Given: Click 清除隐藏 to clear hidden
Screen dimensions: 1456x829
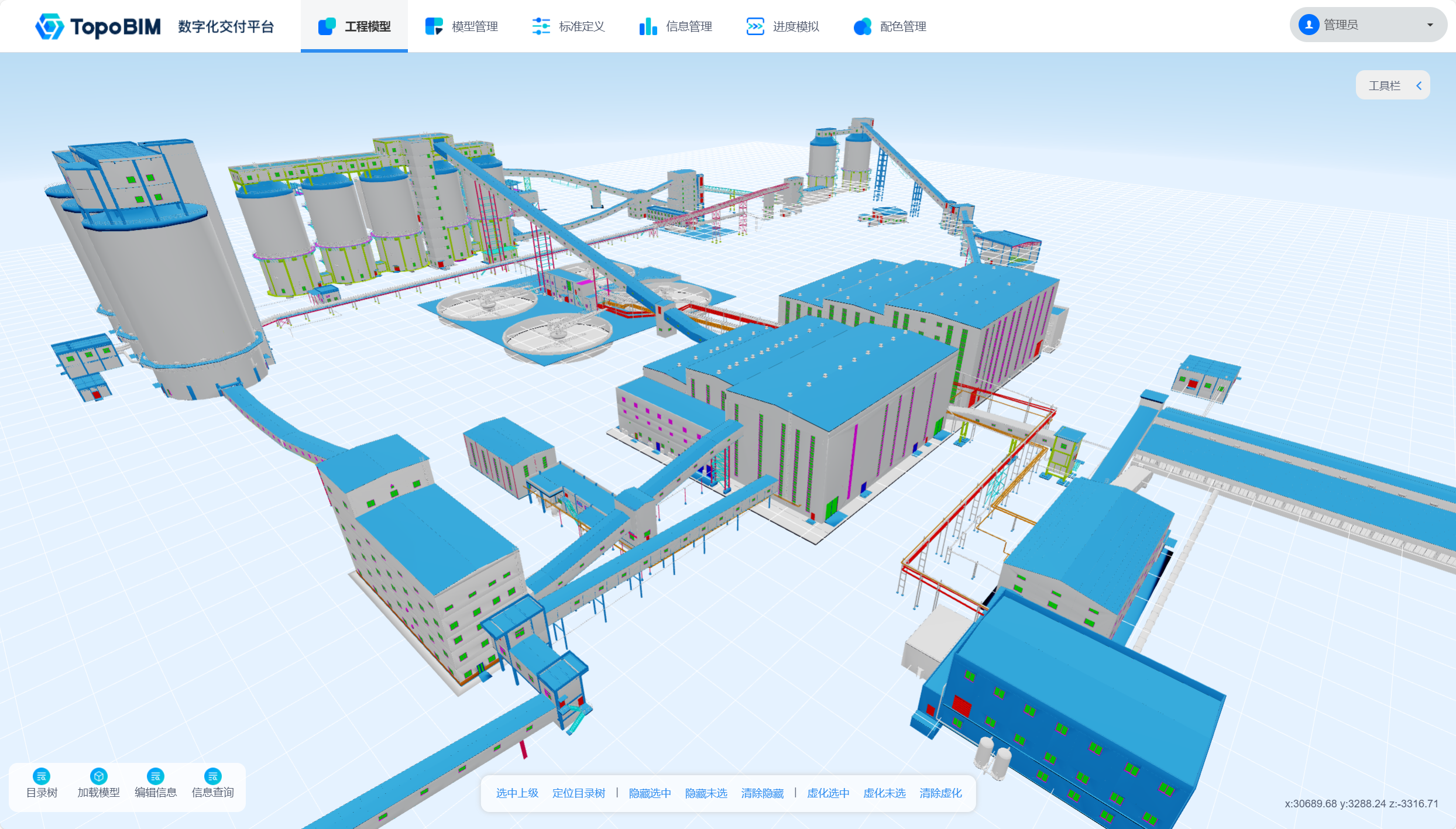Looking at the screenshot, I should point(762,793).
